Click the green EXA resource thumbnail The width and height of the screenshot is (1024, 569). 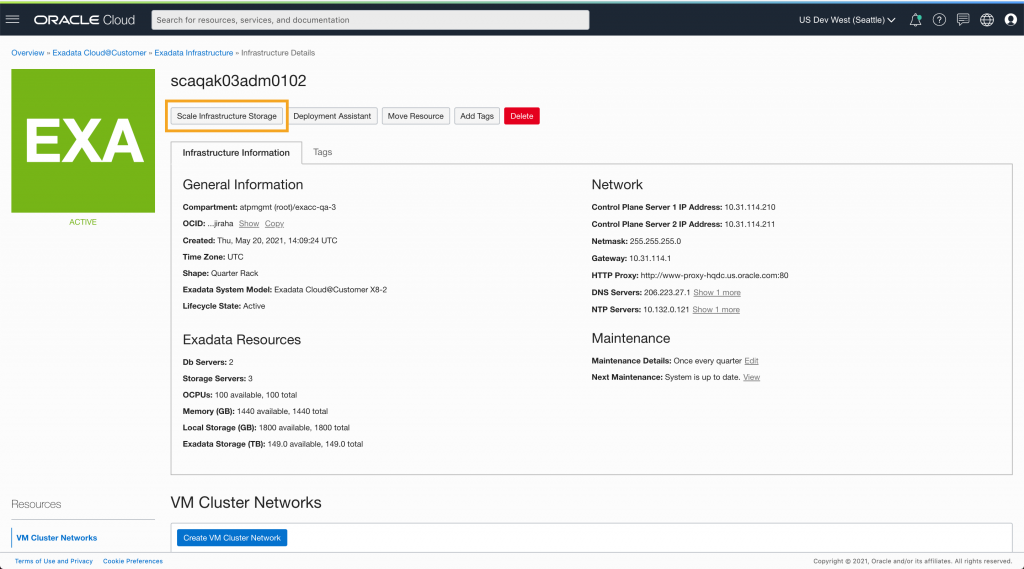coord(83,140)
